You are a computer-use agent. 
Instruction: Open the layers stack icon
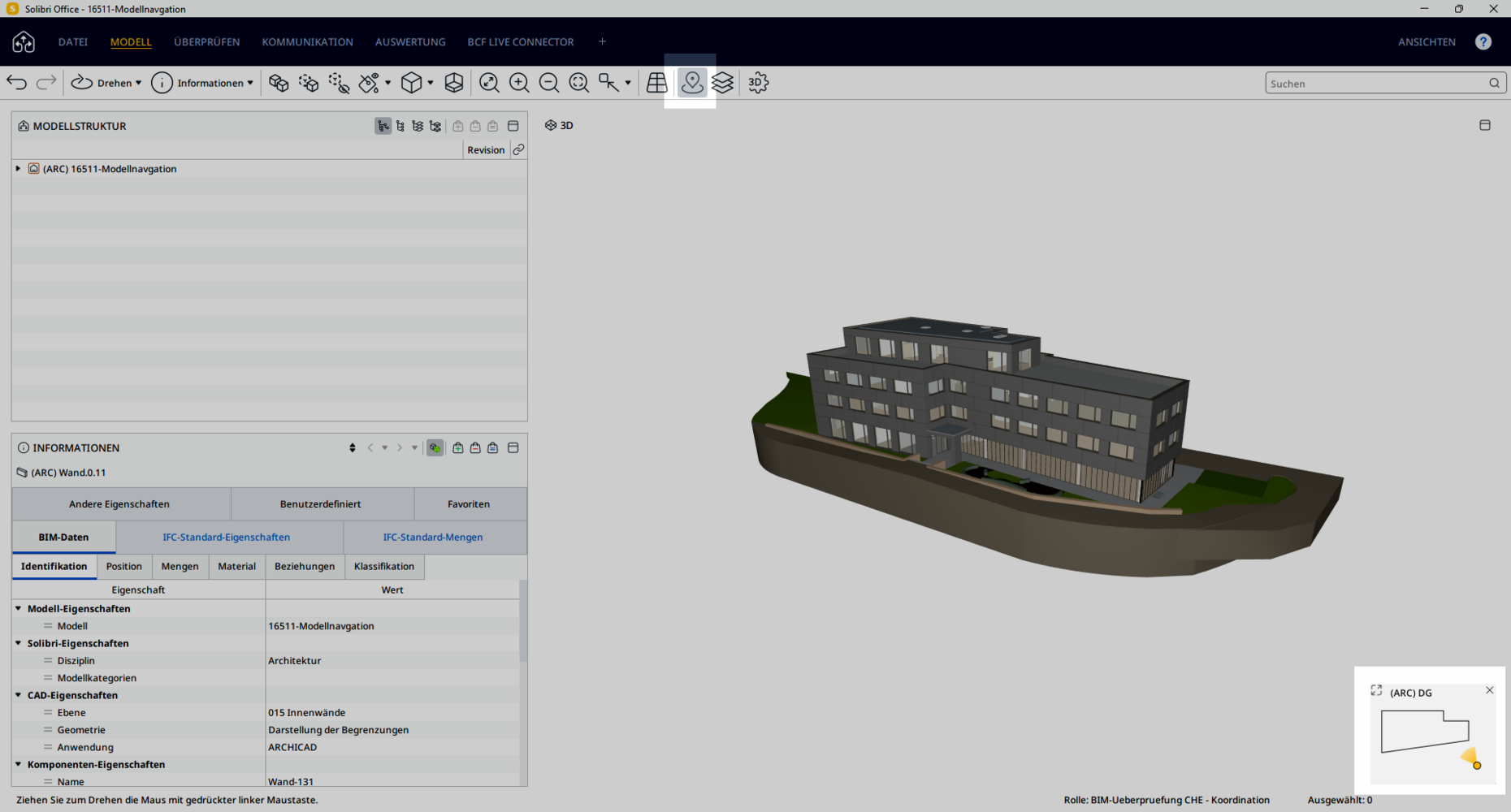pos(722,83)
